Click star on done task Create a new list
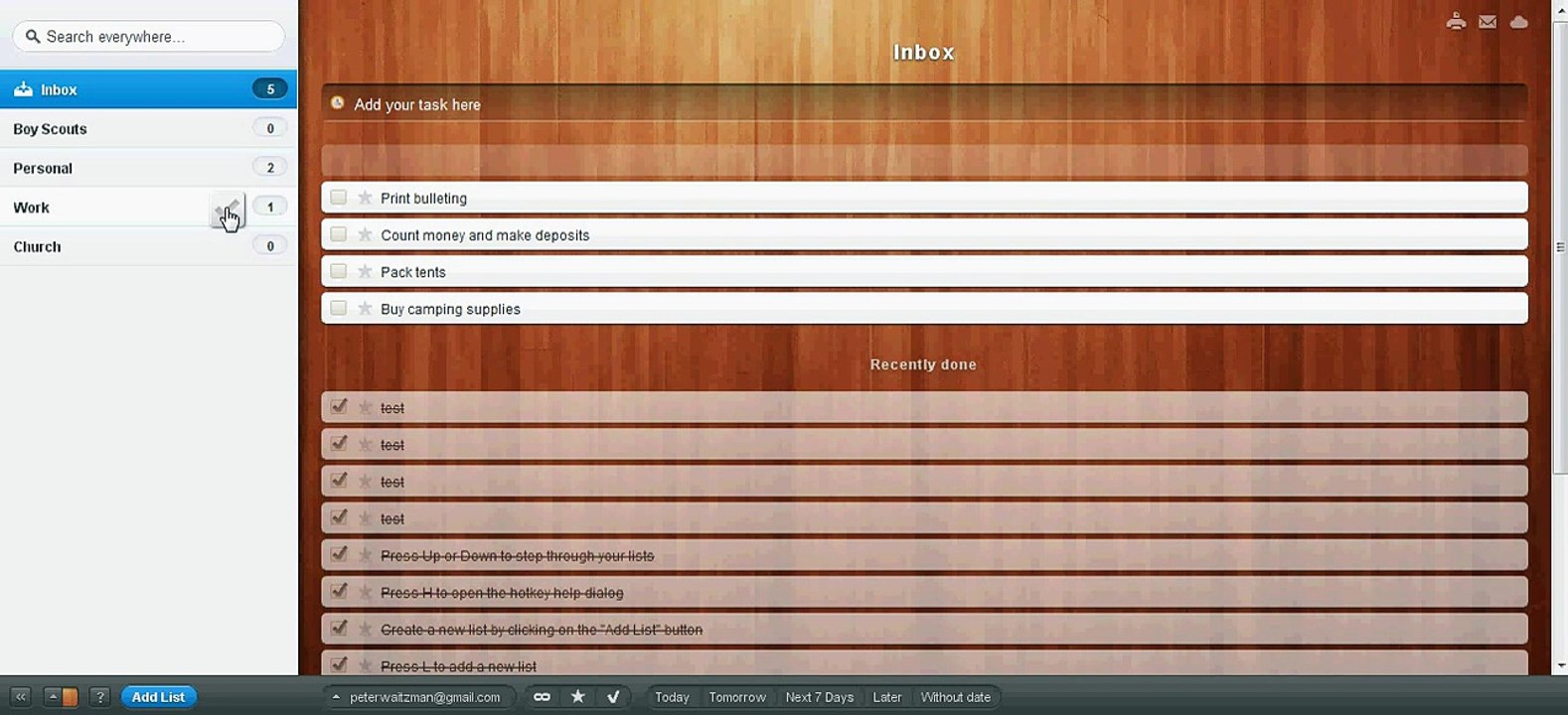Screen dimensions: 1568x715 click(365, 629)
